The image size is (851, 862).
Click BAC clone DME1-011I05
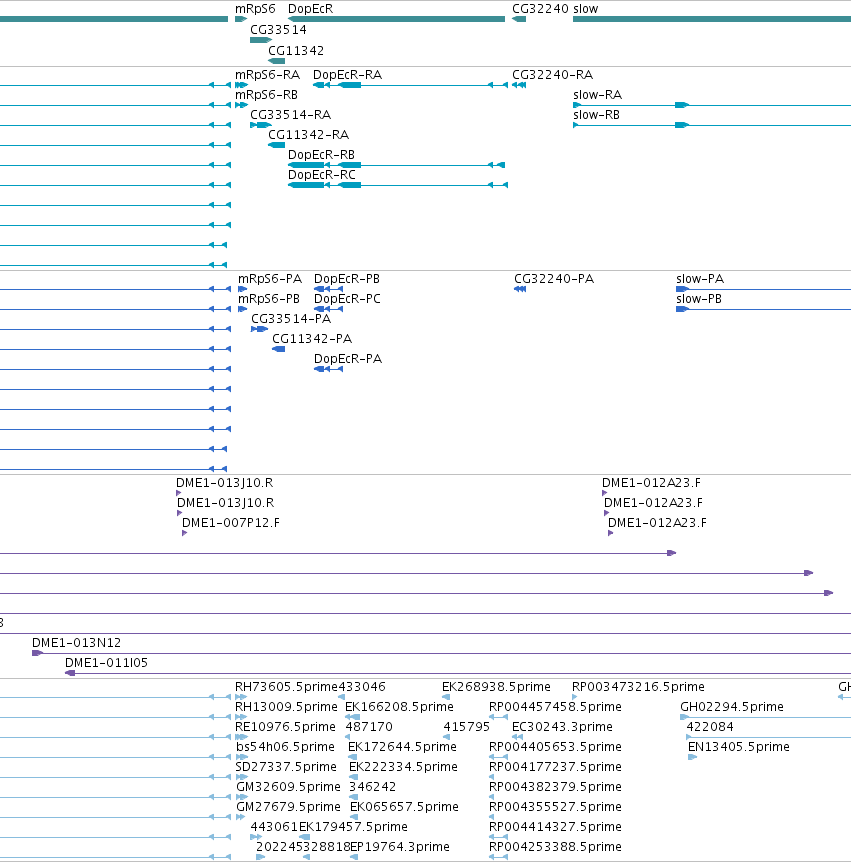(106, 662)
